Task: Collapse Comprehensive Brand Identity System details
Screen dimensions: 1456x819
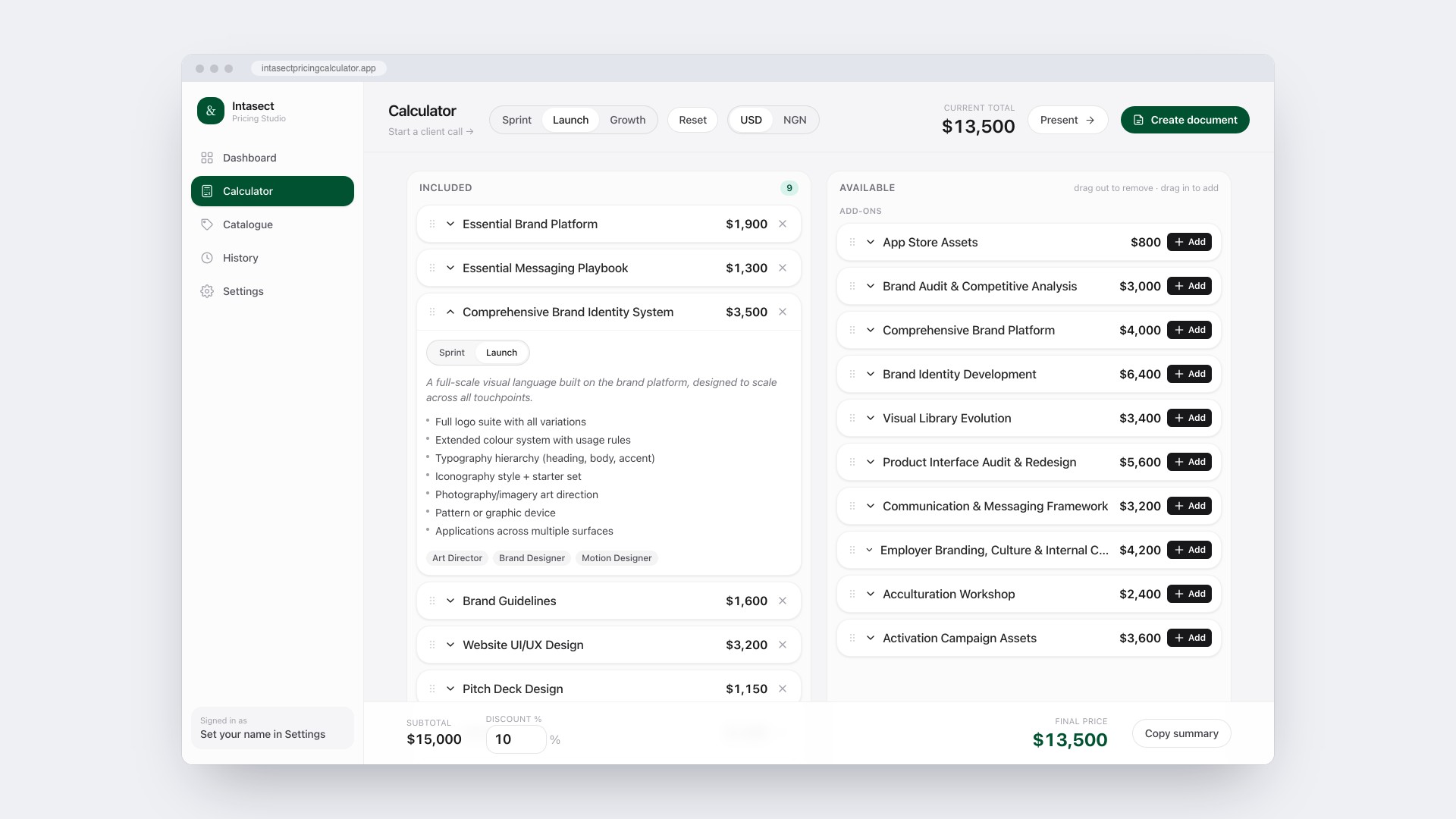Action: point(450,312)
